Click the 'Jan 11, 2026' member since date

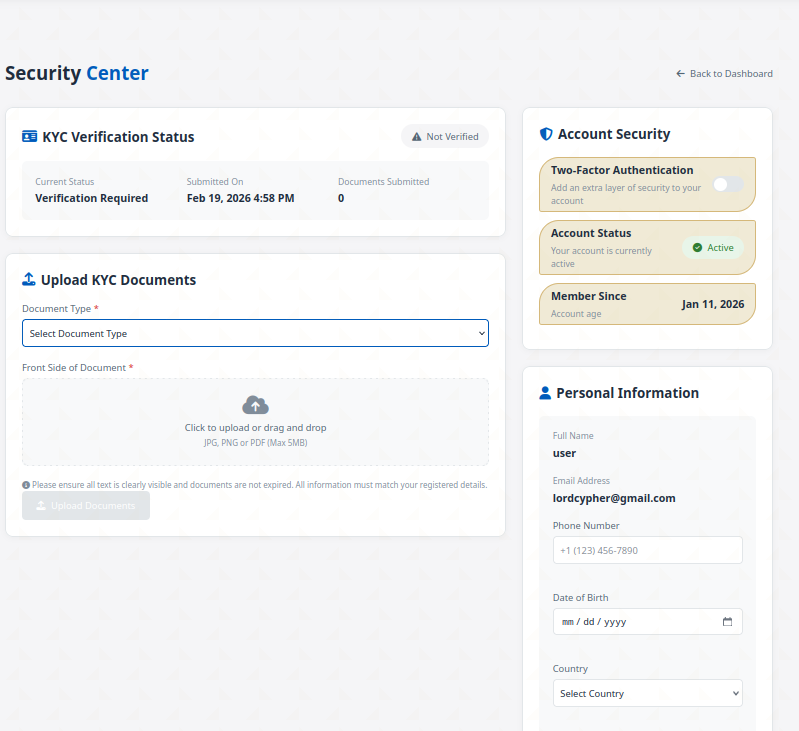coord(713,304)
